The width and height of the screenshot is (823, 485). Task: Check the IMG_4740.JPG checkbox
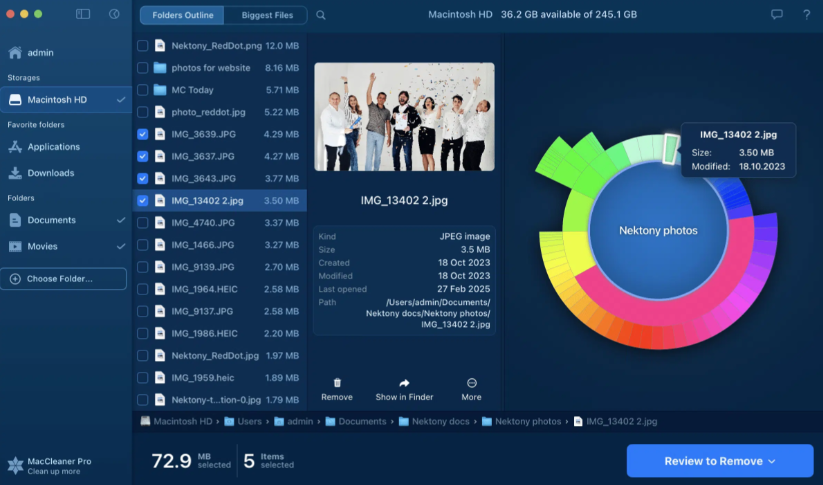(x=142, y=223)
